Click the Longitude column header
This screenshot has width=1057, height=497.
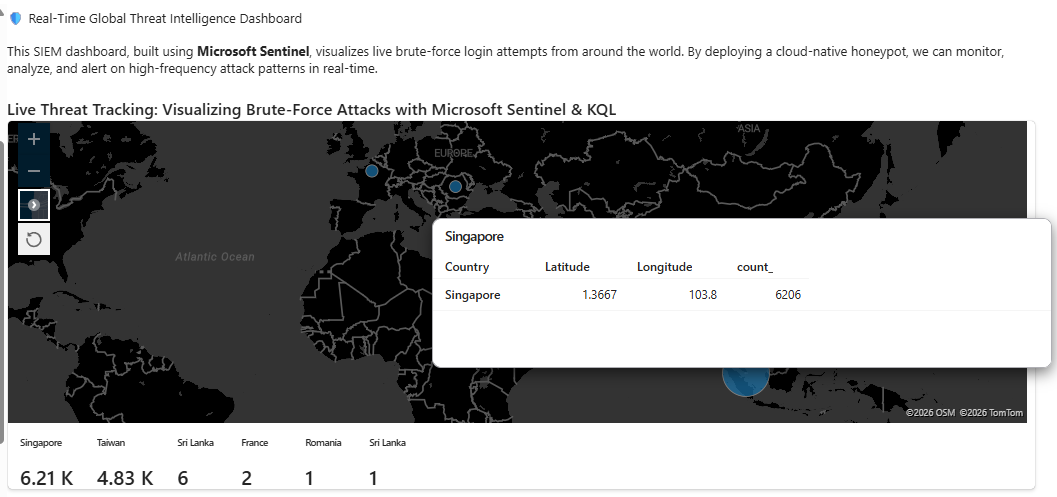click(665, 267)
